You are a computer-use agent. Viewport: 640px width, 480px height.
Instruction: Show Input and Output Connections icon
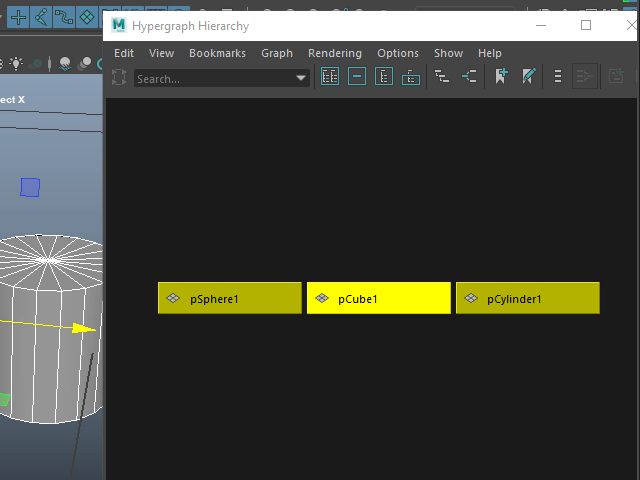click(x=469, y=77)
